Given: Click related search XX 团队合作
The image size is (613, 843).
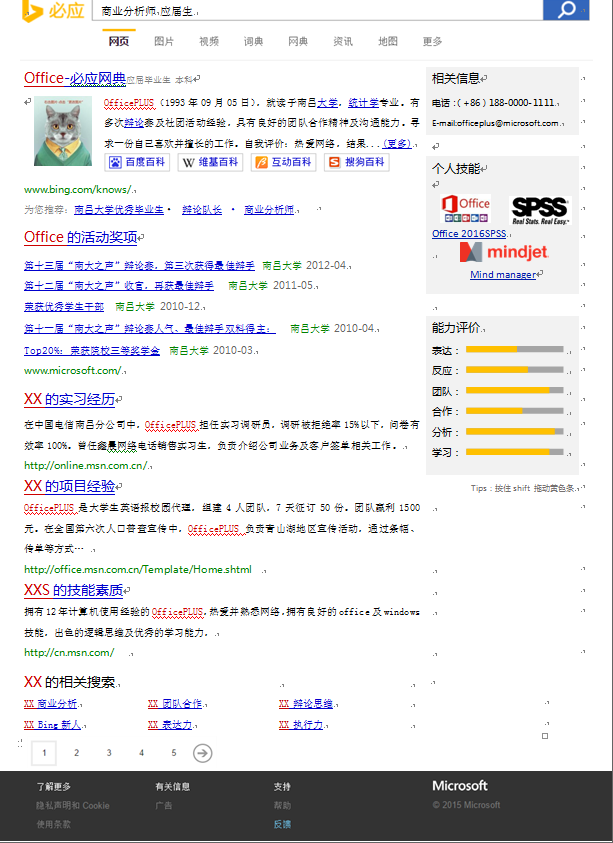Looking at the screenshot, I should pos(175,704).
